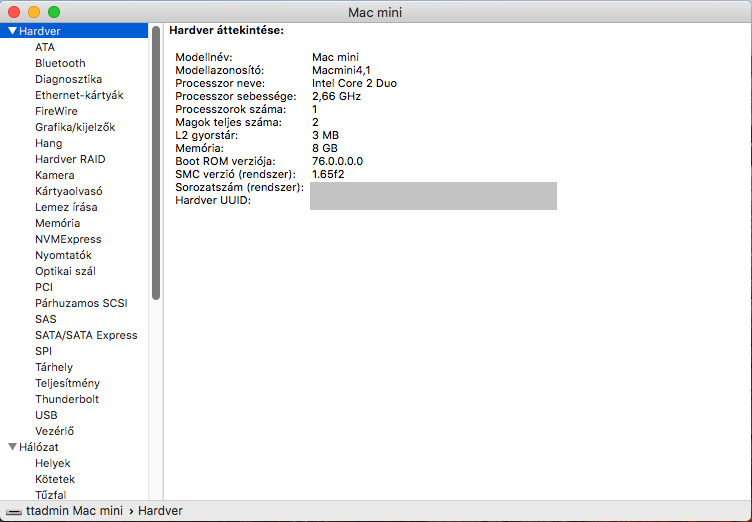Click the Hardver áttekintése heading
This screenshot has width=752, height=522.
pyautogui.click(x=226, y=30)
